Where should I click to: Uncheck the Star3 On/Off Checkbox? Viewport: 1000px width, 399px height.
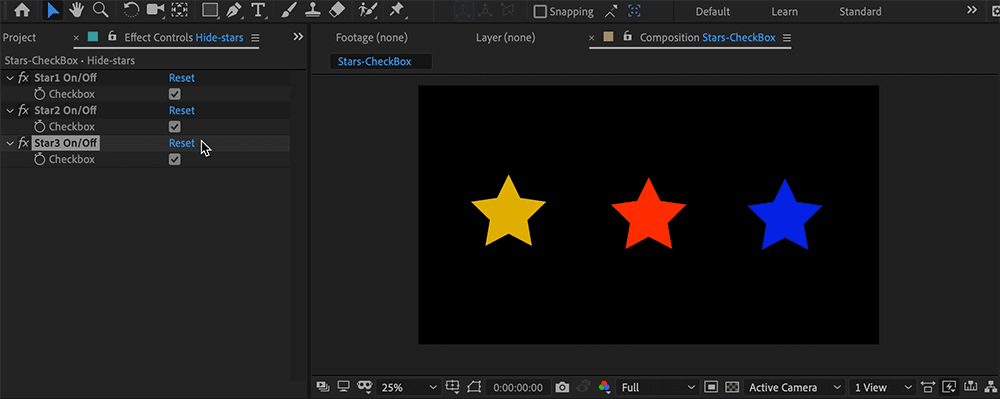[x=175, y=159]
